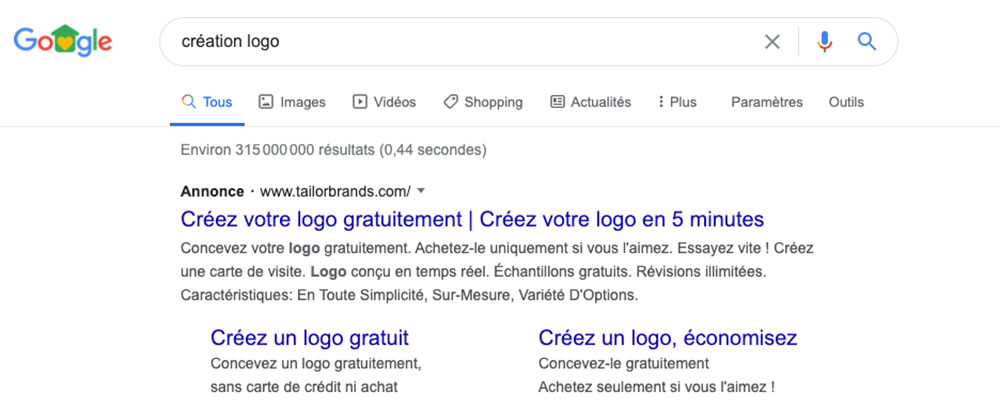Open the 'Créez votre logo gratuitement' ad link

tap(472, 219)
